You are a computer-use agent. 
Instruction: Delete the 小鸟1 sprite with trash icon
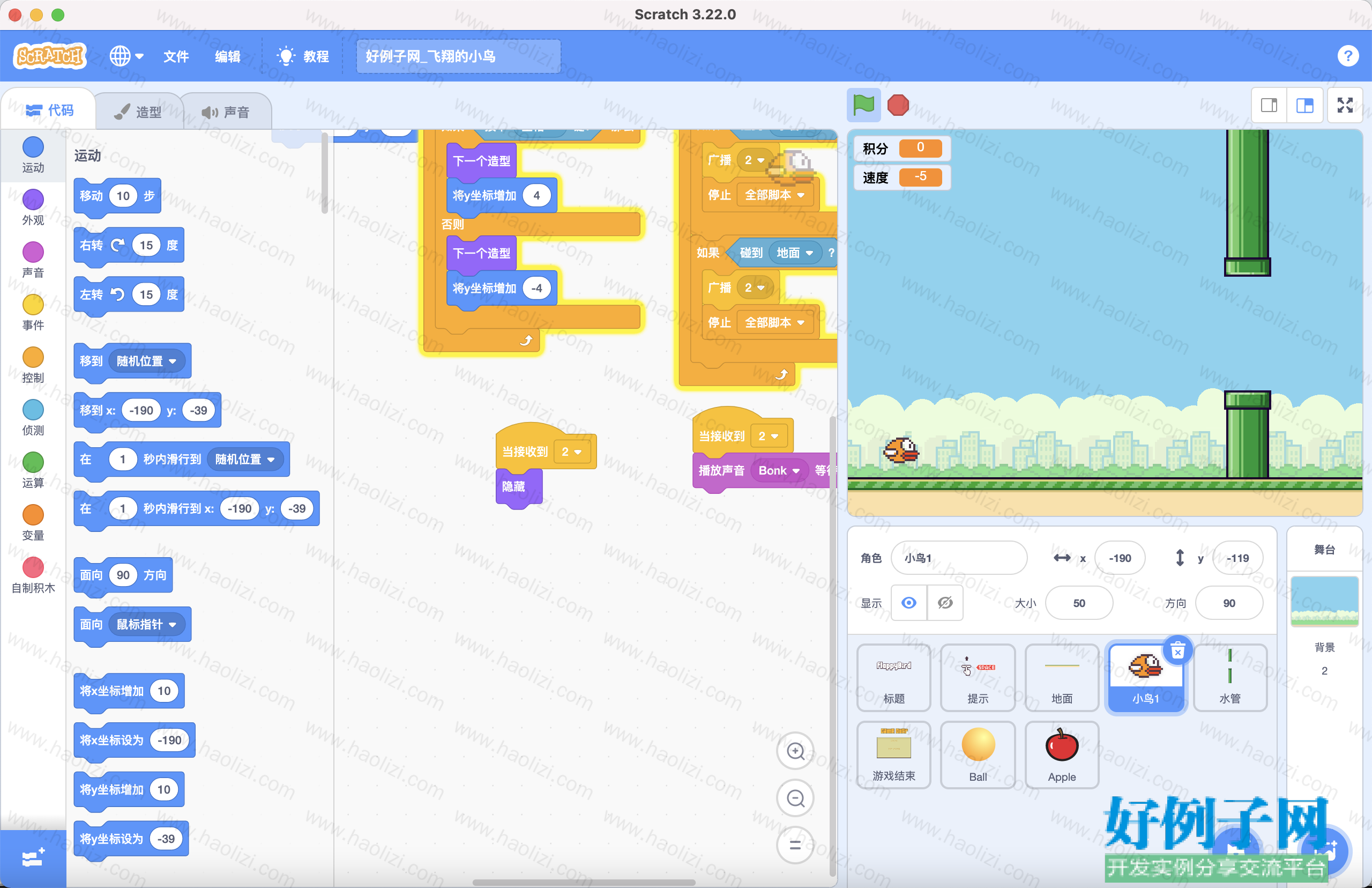tap(1178, 651)
